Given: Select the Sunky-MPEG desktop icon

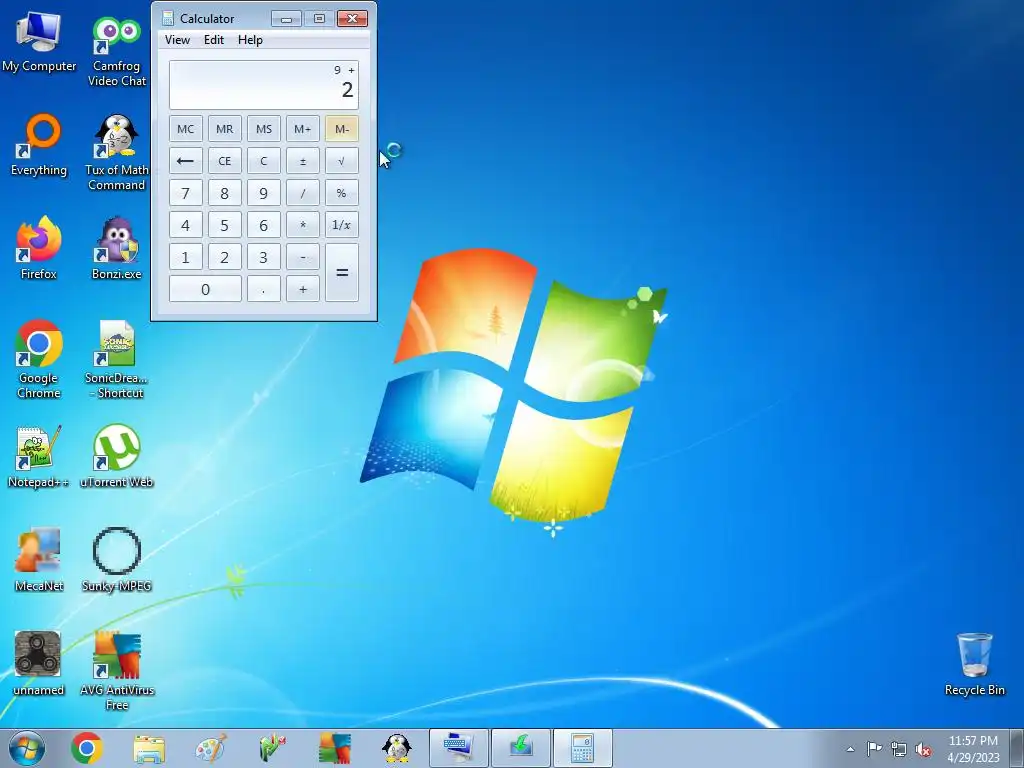Looking at the screenshot, I should tap(116, 560).
